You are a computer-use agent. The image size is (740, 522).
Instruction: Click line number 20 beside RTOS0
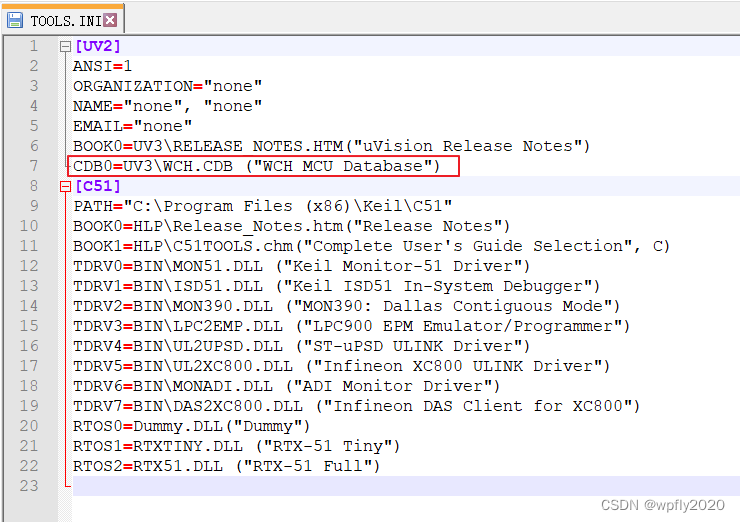tap(29, 426)
